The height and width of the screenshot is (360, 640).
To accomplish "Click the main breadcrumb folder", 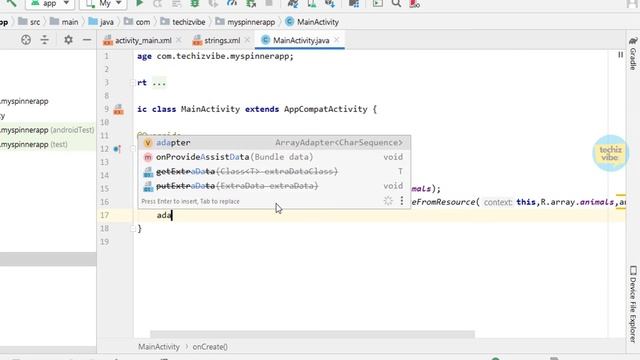I will pos(64,22).
